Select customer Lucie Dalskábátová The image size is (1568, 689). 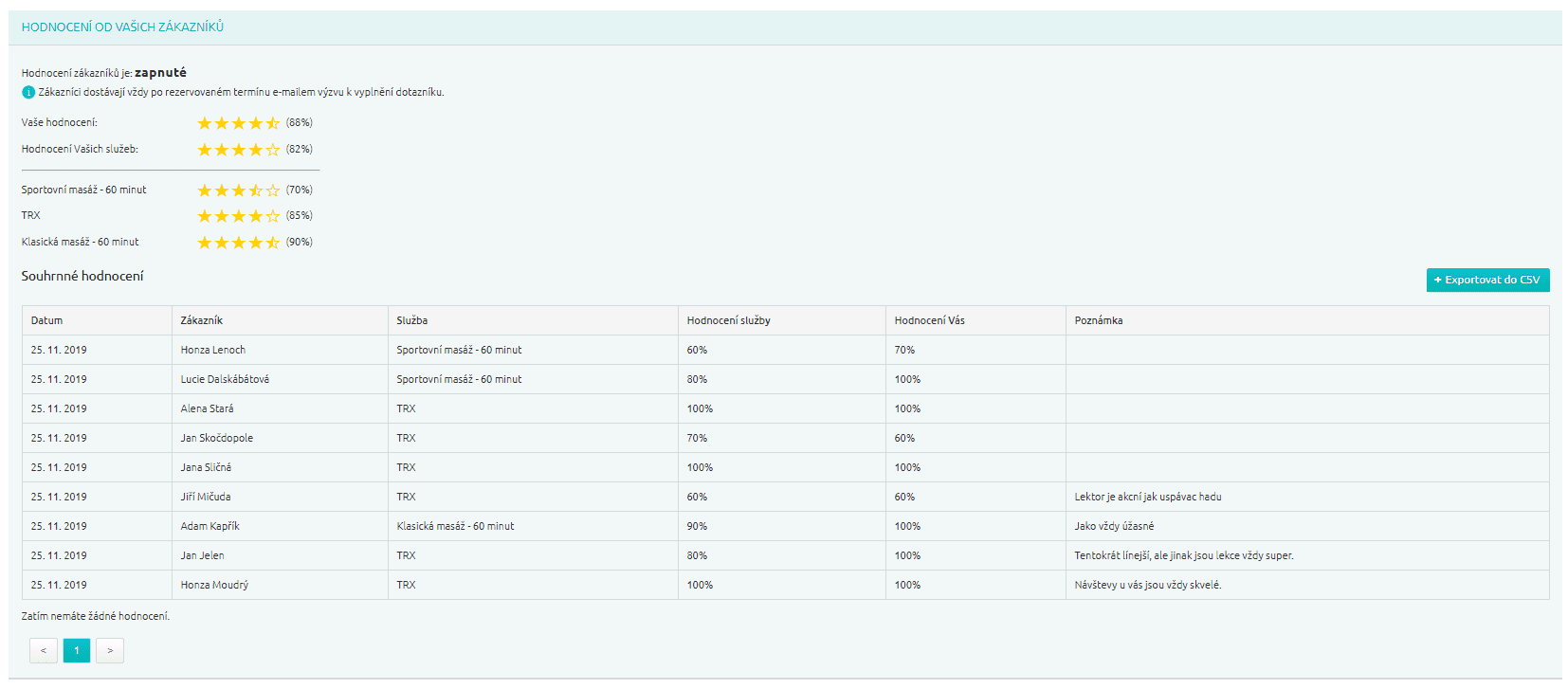[x=225, y=379]
